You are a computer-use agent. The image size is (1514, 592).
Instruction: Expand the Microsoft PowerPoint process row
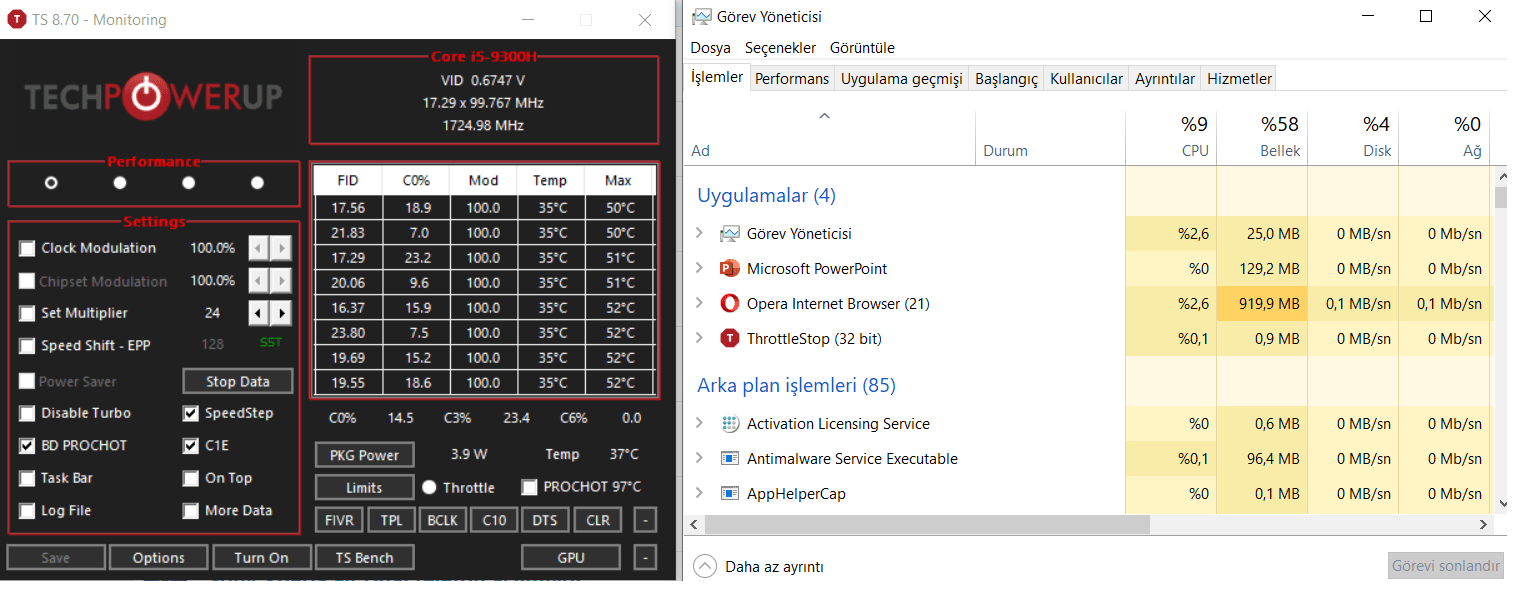pyautogui.click(x=699, y=269)
